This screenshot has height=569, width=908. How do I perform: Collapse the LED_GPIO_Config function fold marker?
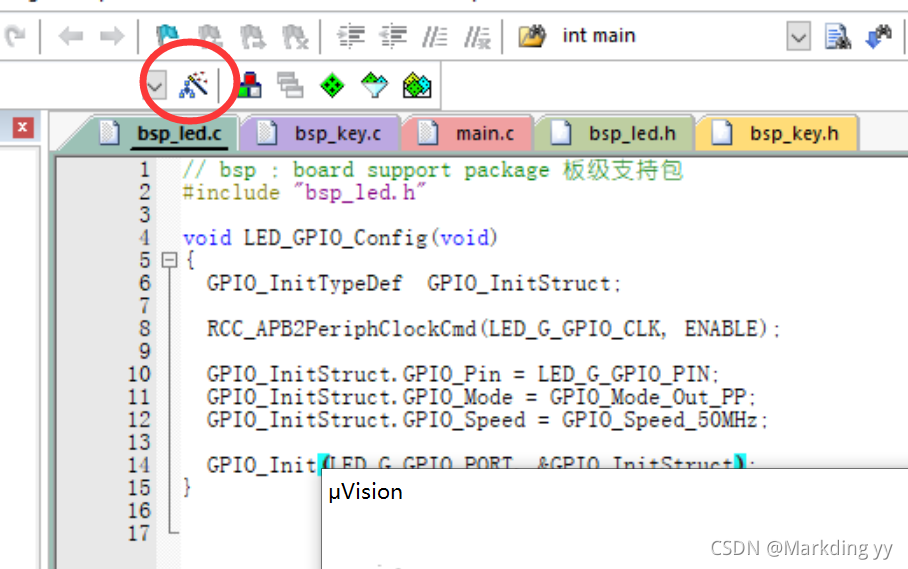169,260
